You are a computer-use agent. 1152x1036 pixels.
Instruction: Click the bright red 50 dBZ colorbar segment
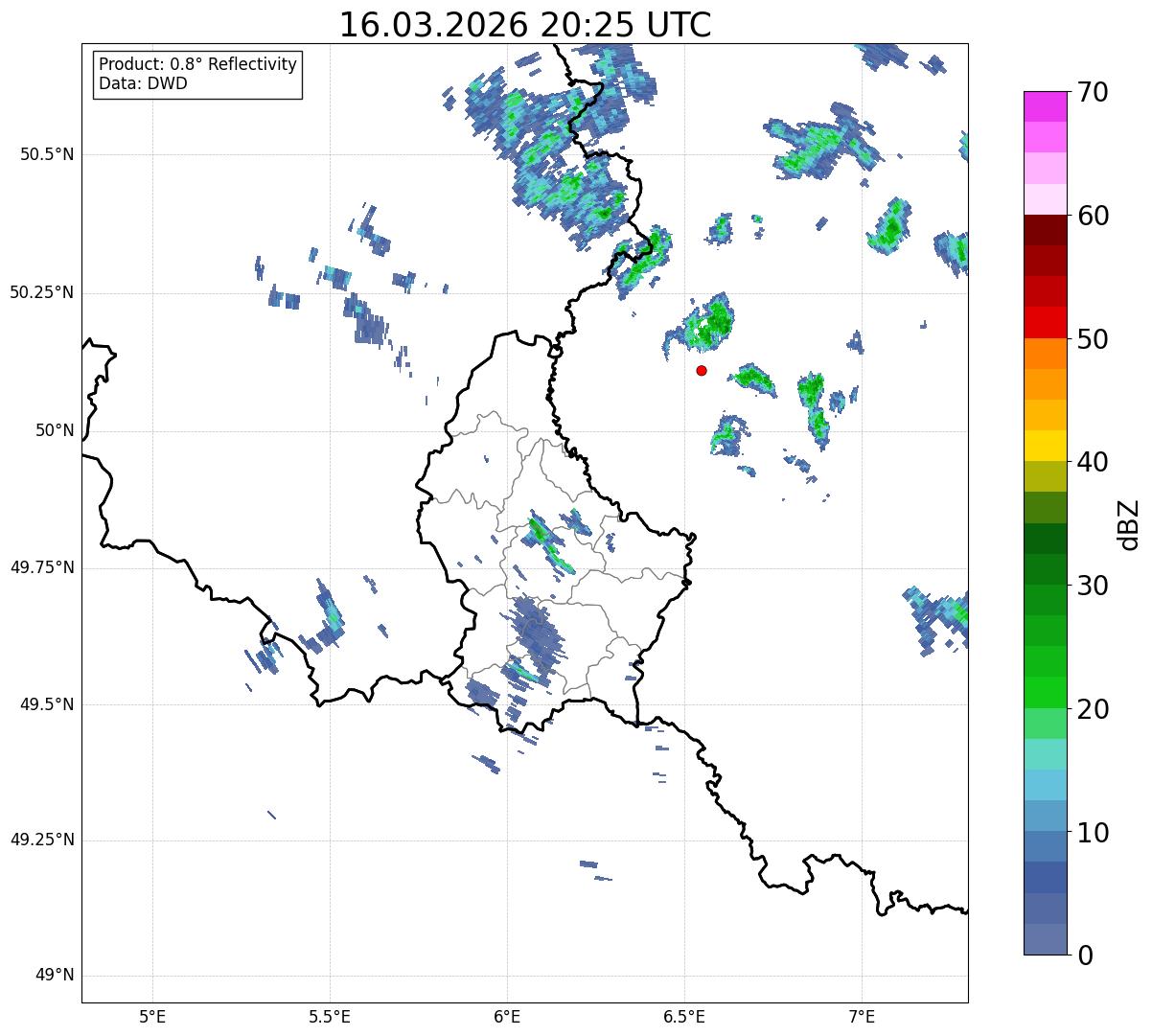coord(1046,322)
